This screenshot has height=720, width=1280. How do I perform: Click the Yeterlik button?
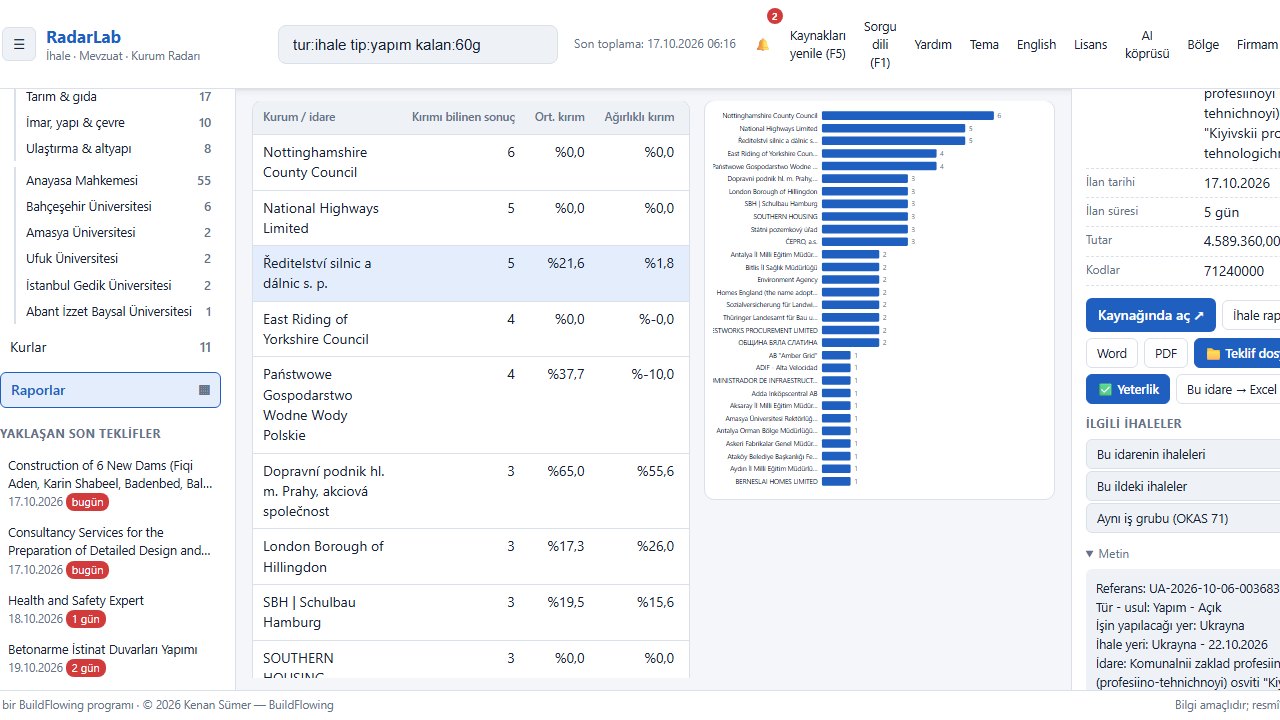point(1128,389)
